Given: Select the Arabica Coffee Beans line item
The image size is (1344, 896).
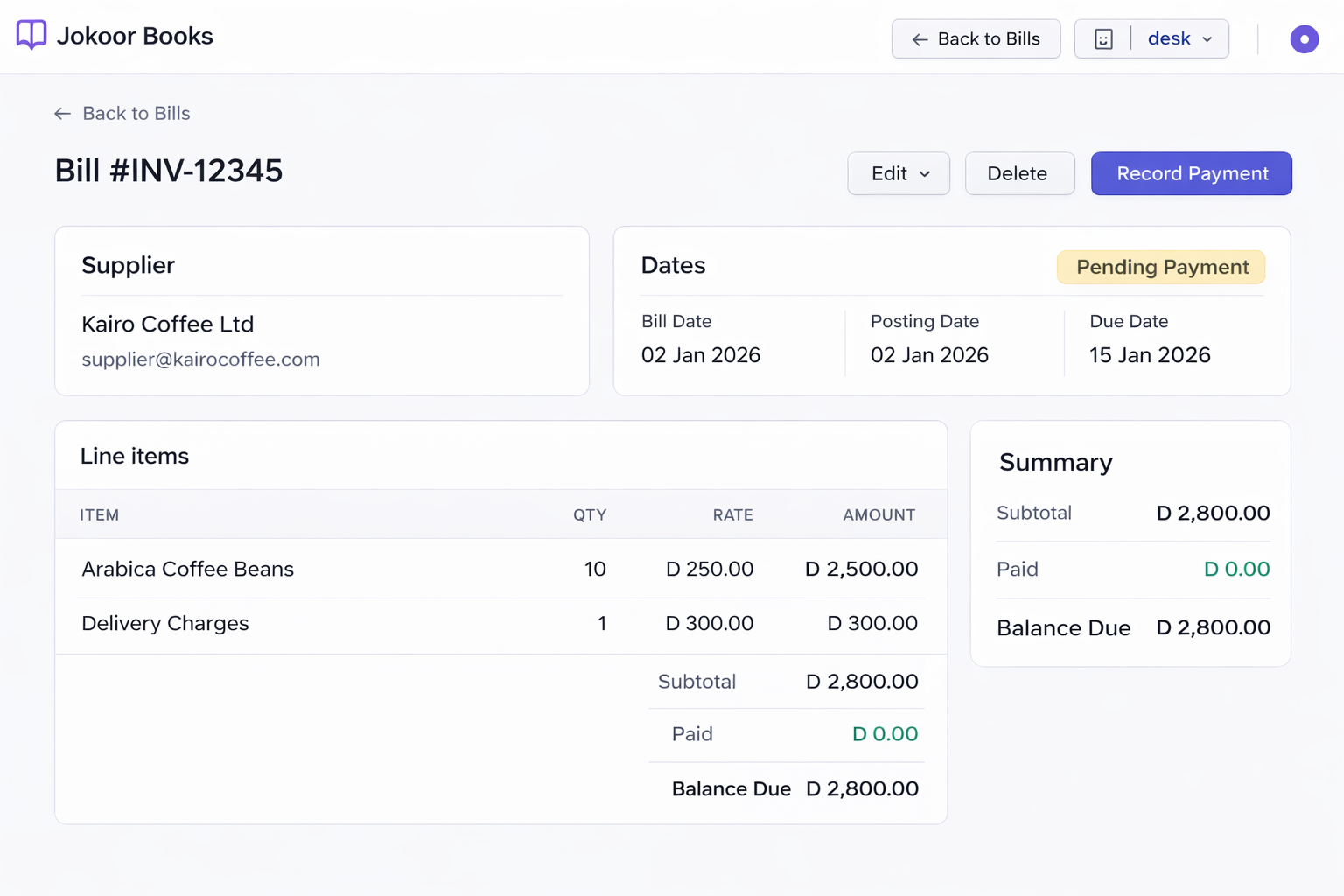Looking at the screenshot, I should pos(188,569).
